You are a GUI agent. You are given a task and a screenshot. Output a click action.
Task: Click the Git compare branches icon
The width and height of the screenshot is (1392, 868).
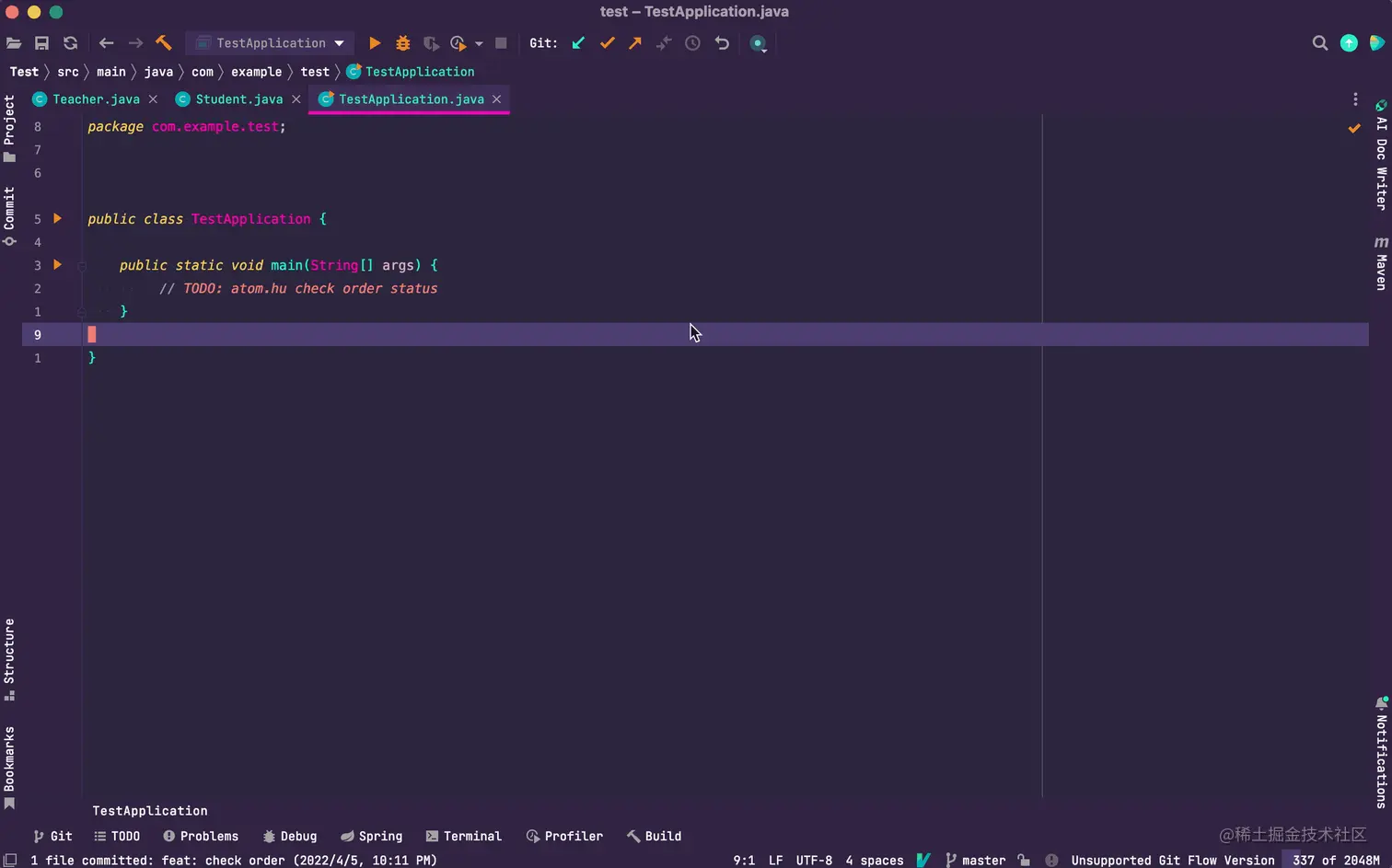[x=664, y=43]
